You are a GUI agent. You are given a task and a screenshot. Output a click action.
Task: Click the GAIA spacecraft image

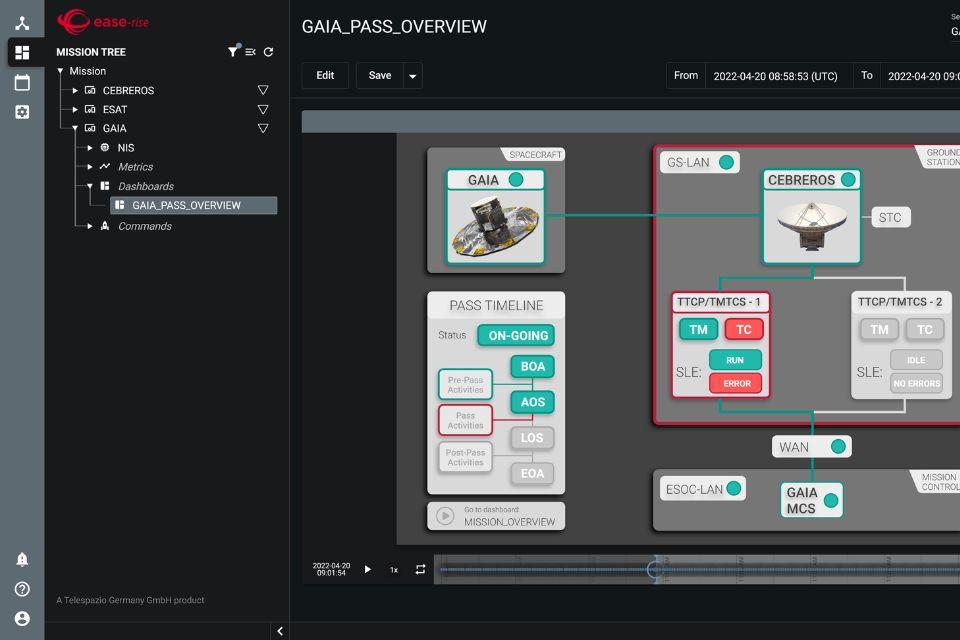click(x=495, y=225)
